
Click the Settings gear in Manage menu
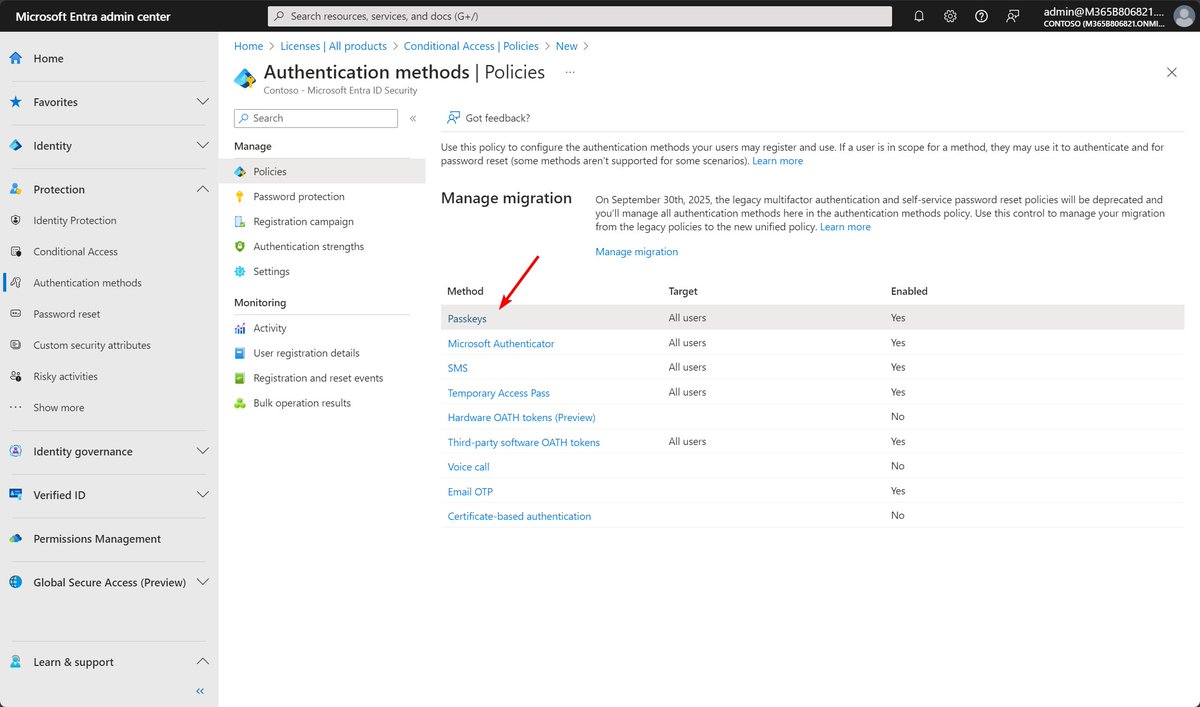240,271
